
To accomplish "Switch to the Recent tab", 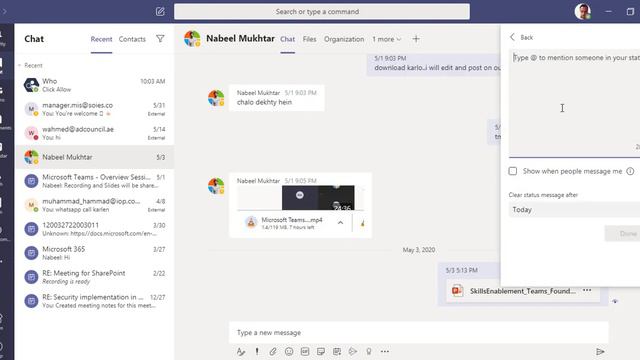I will (101, 39).
